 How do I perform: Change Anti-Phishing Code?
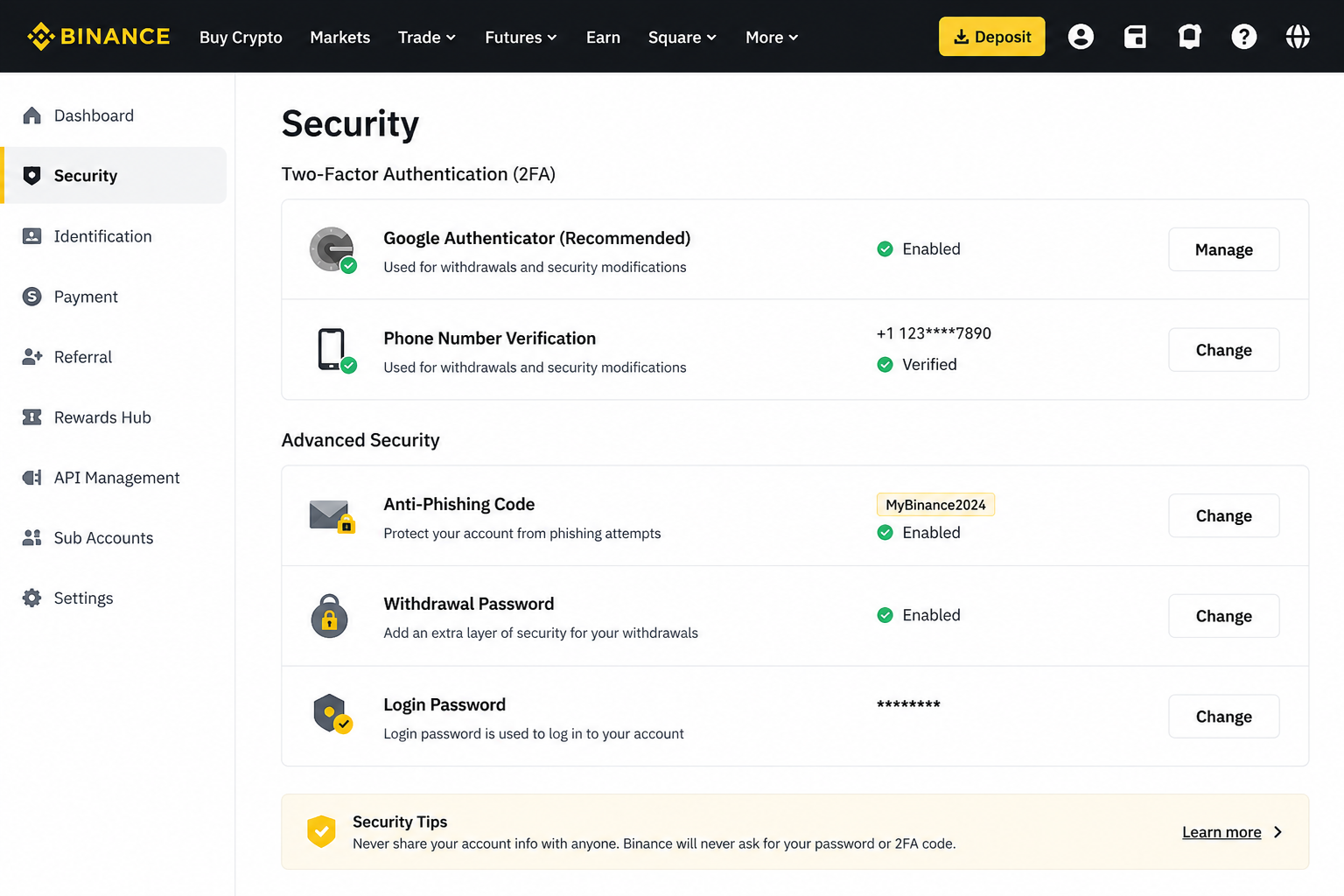tap(1223, 516)
